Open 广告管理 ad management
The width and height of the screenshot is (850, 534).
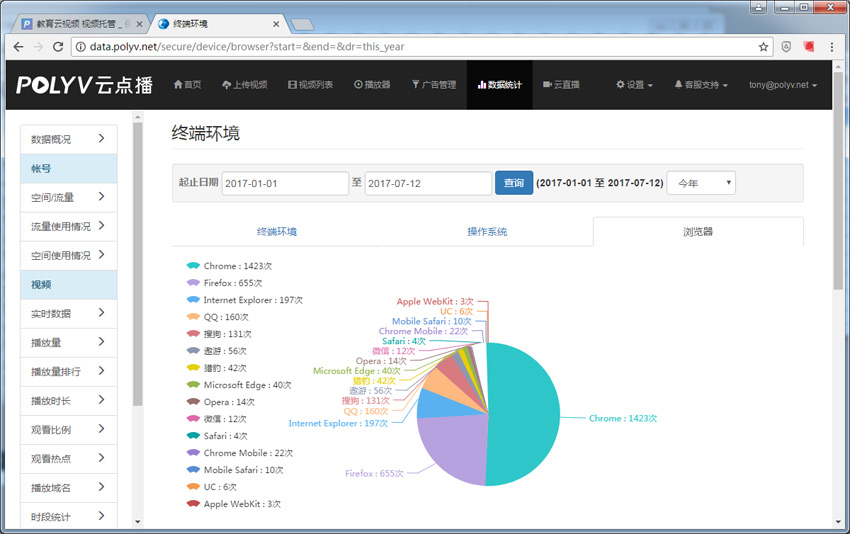[433, 85]
